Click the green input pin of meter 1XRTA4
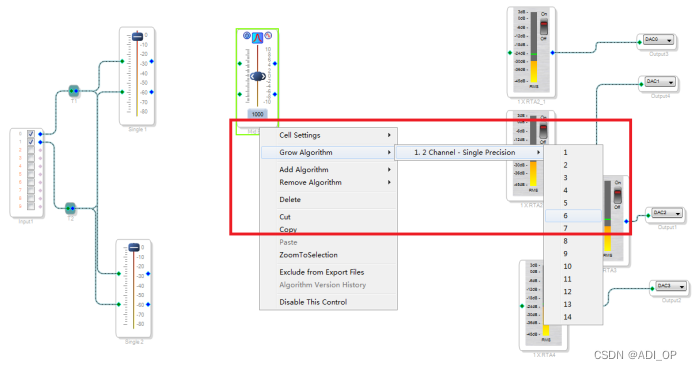This screenshot has width=692, height=370. tap(522, 306)
